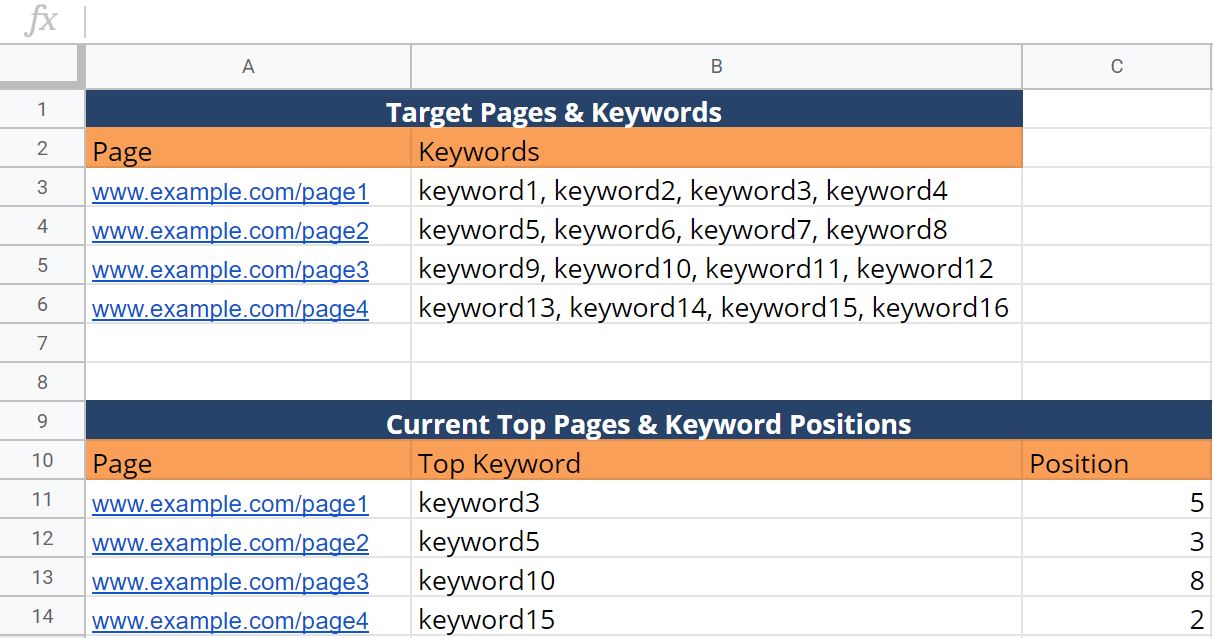Follow the page3 link in row 5

[x=230, y=270]
